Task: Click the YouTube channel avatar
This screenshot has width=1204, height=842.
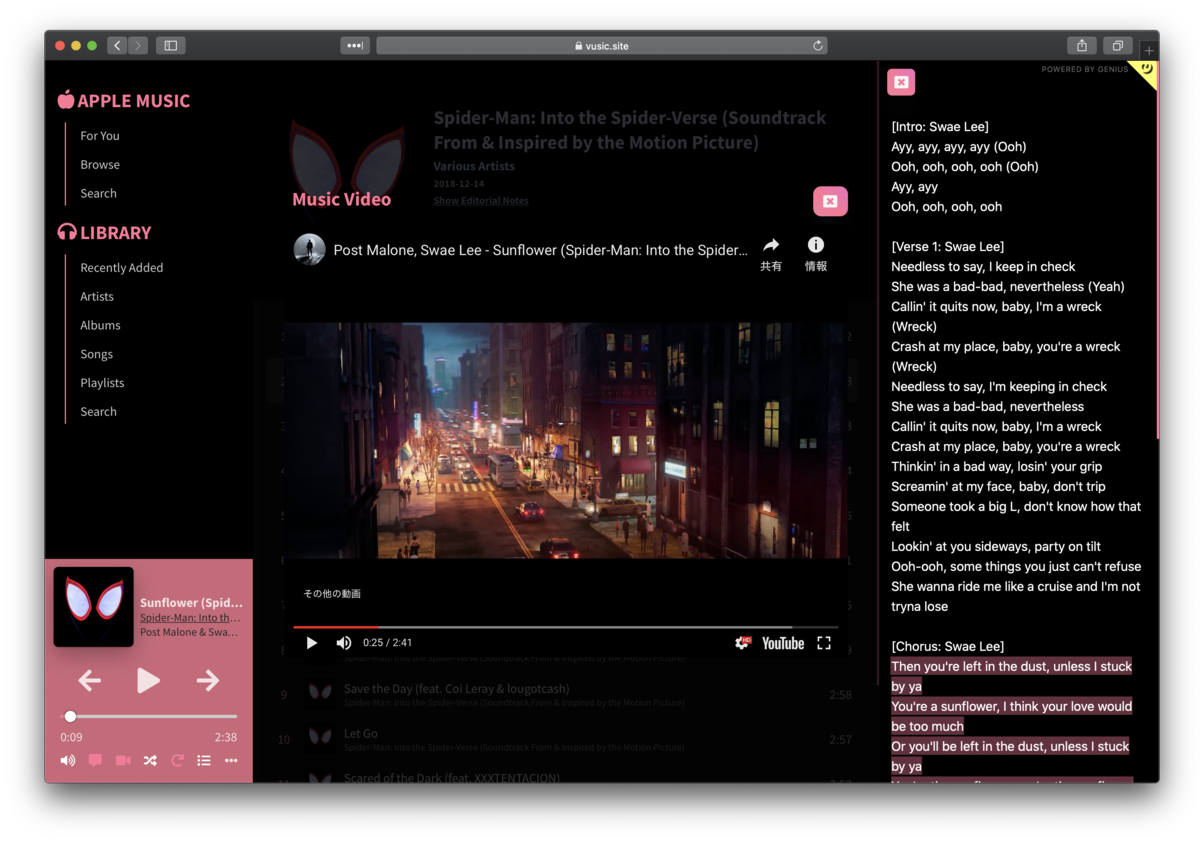Action: 309,249
